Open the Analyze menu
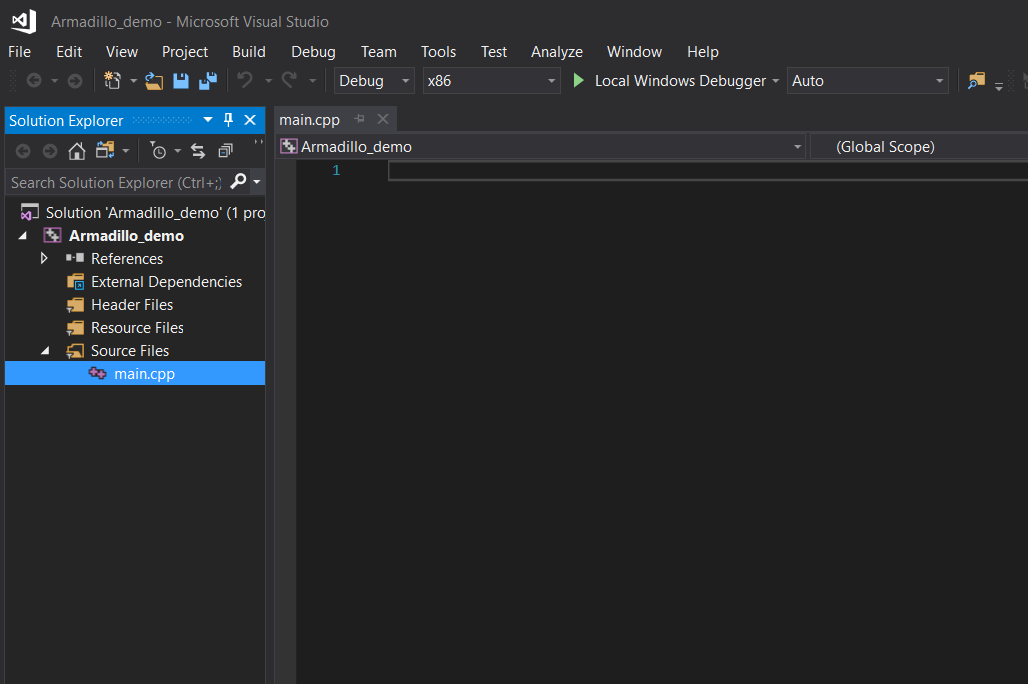This screenshot has width=1028, height=684. (x=557, y=52)
